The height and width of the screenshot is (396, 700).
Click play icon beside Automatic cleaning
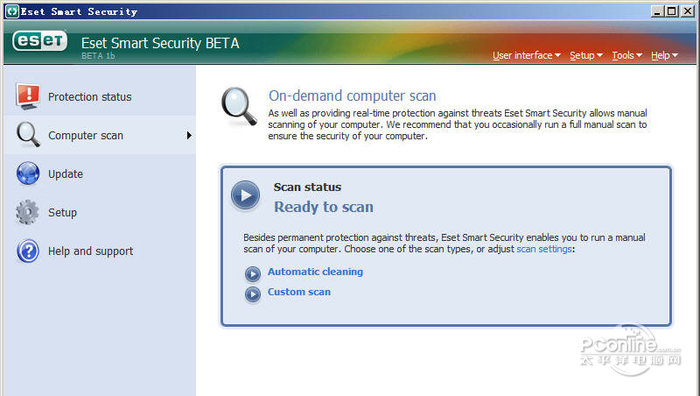pos(253,273)
